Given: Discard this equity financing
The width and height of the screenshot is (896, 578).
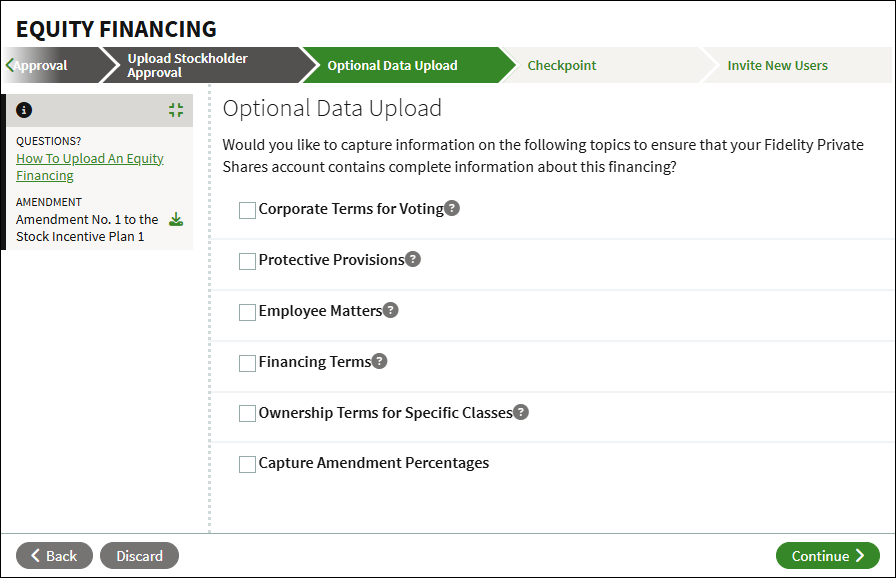Looking at the screenshot, I should pyautogui.click(x=139, y=556).
